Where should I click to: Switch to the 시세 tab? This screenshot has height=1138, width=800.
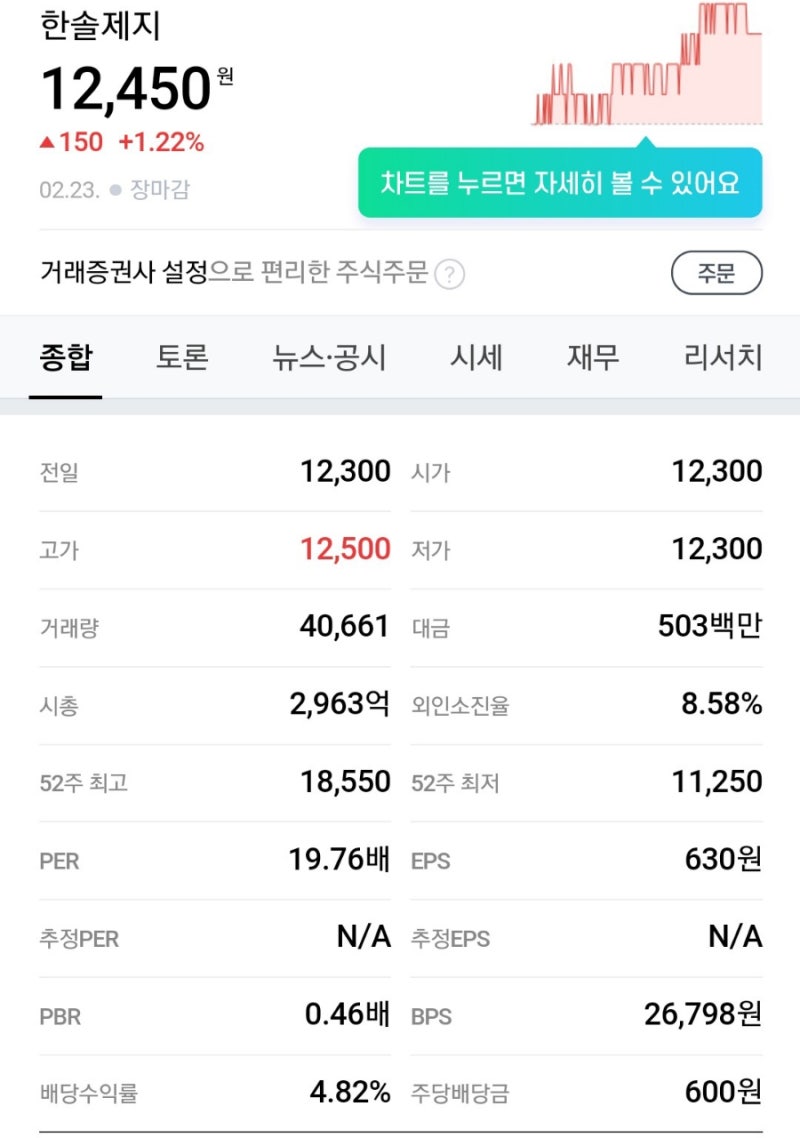coord(478,357)
